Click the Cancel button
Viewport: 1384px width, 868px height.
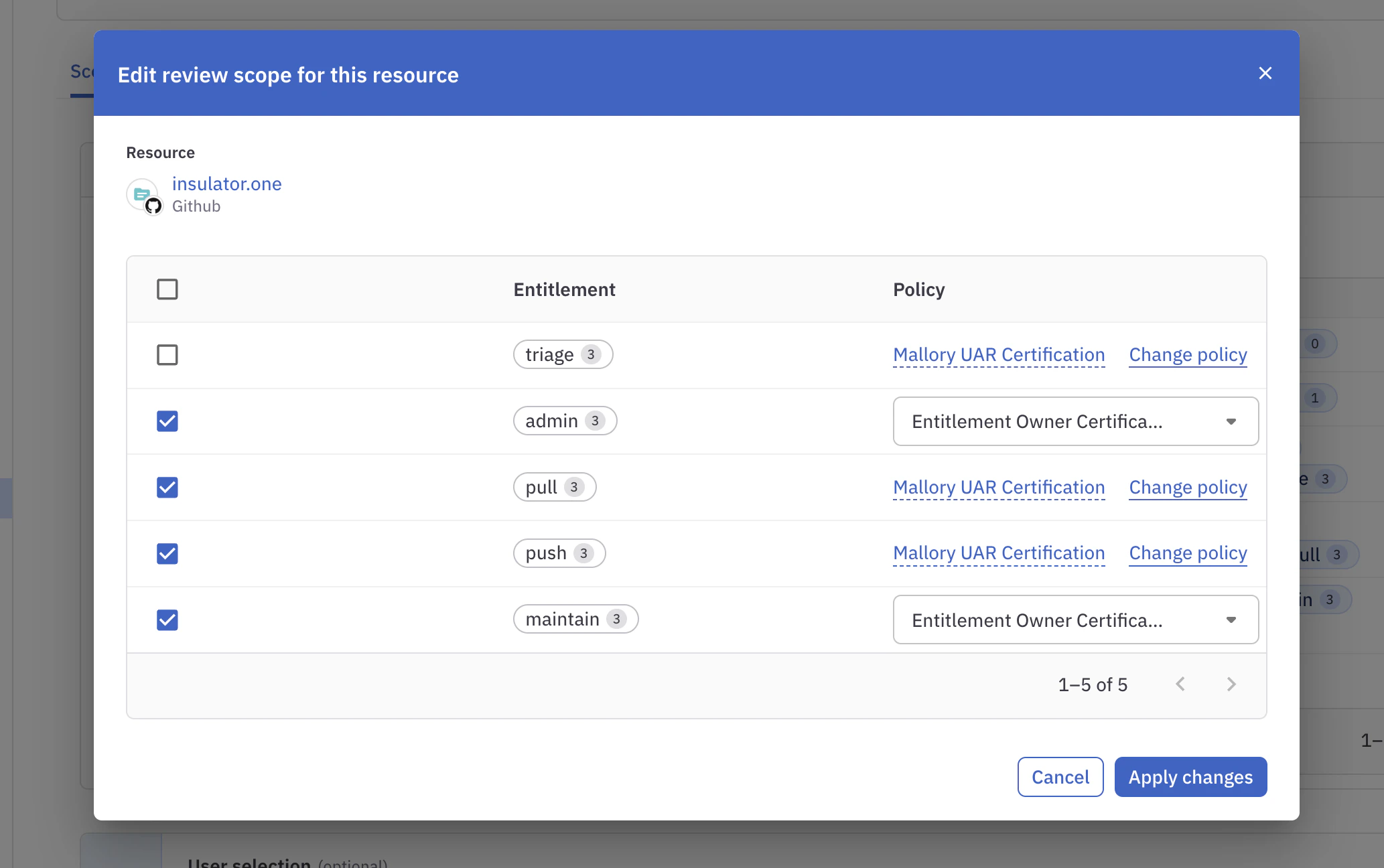click(1060, 776)
